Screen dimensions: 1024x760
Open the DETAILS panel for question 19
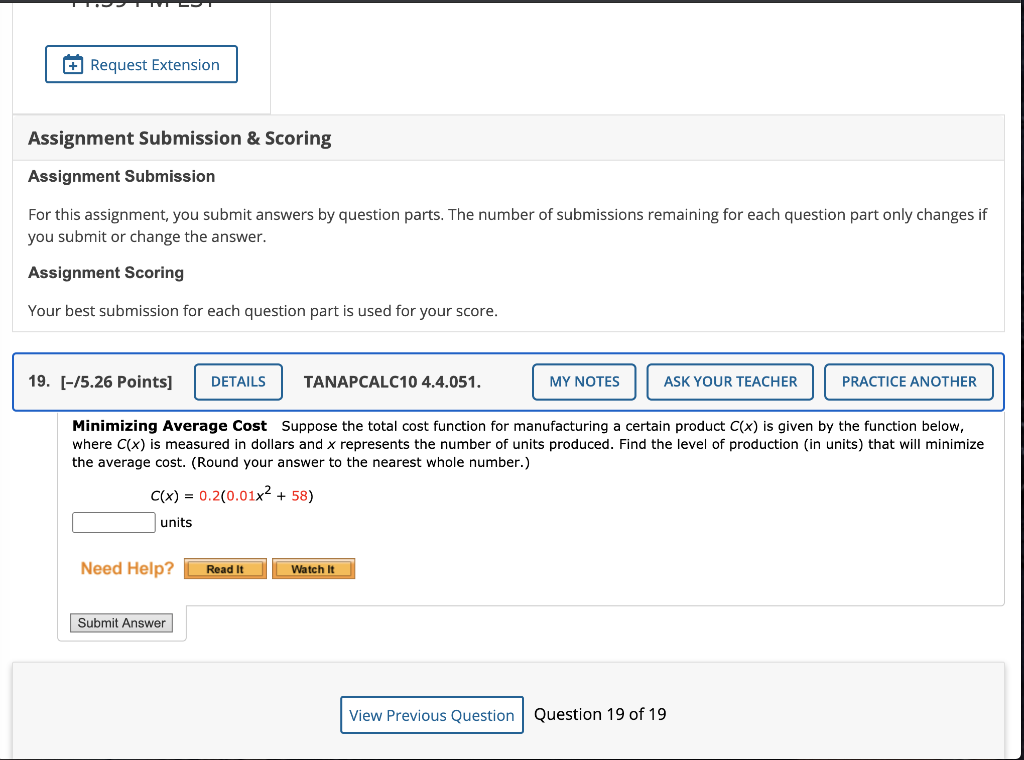click(238, 382)
